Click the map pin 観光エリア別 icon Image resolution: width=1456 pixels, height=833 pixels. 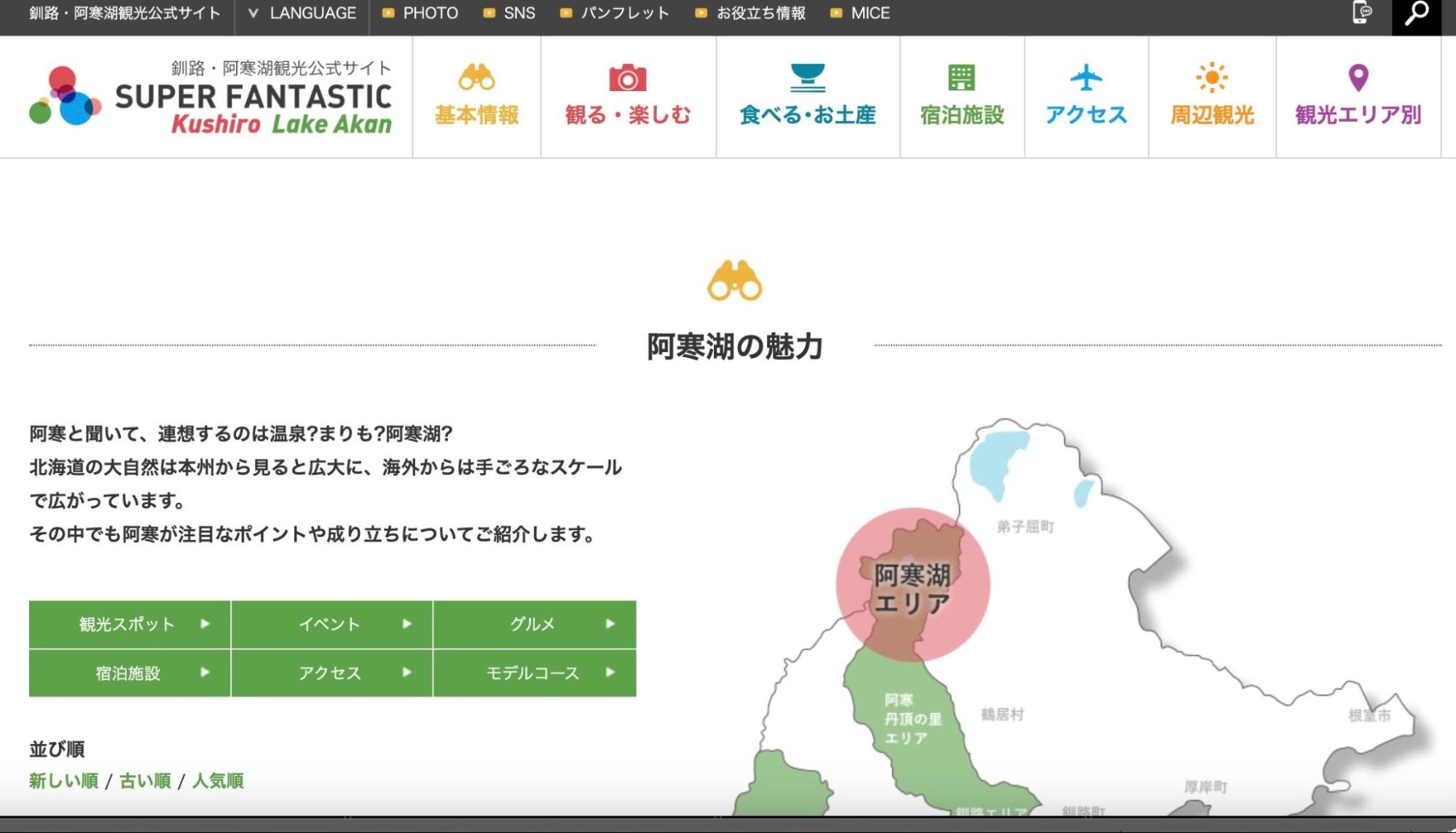point(1358,77)
